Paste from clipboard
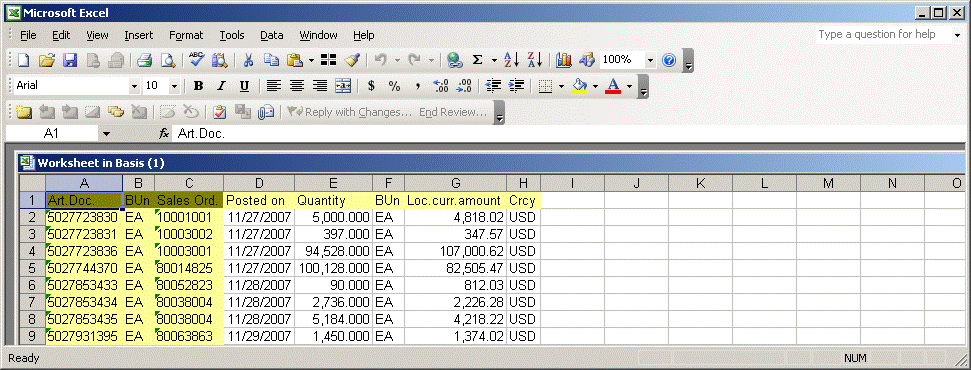 pyautogui.click(x=295, y=60)
